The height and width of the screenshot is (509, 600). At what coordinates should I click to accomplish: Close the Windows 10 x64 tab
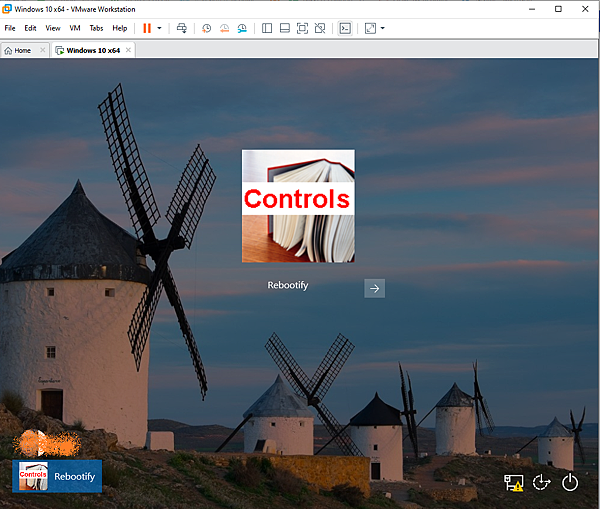(x=128, y=50)
